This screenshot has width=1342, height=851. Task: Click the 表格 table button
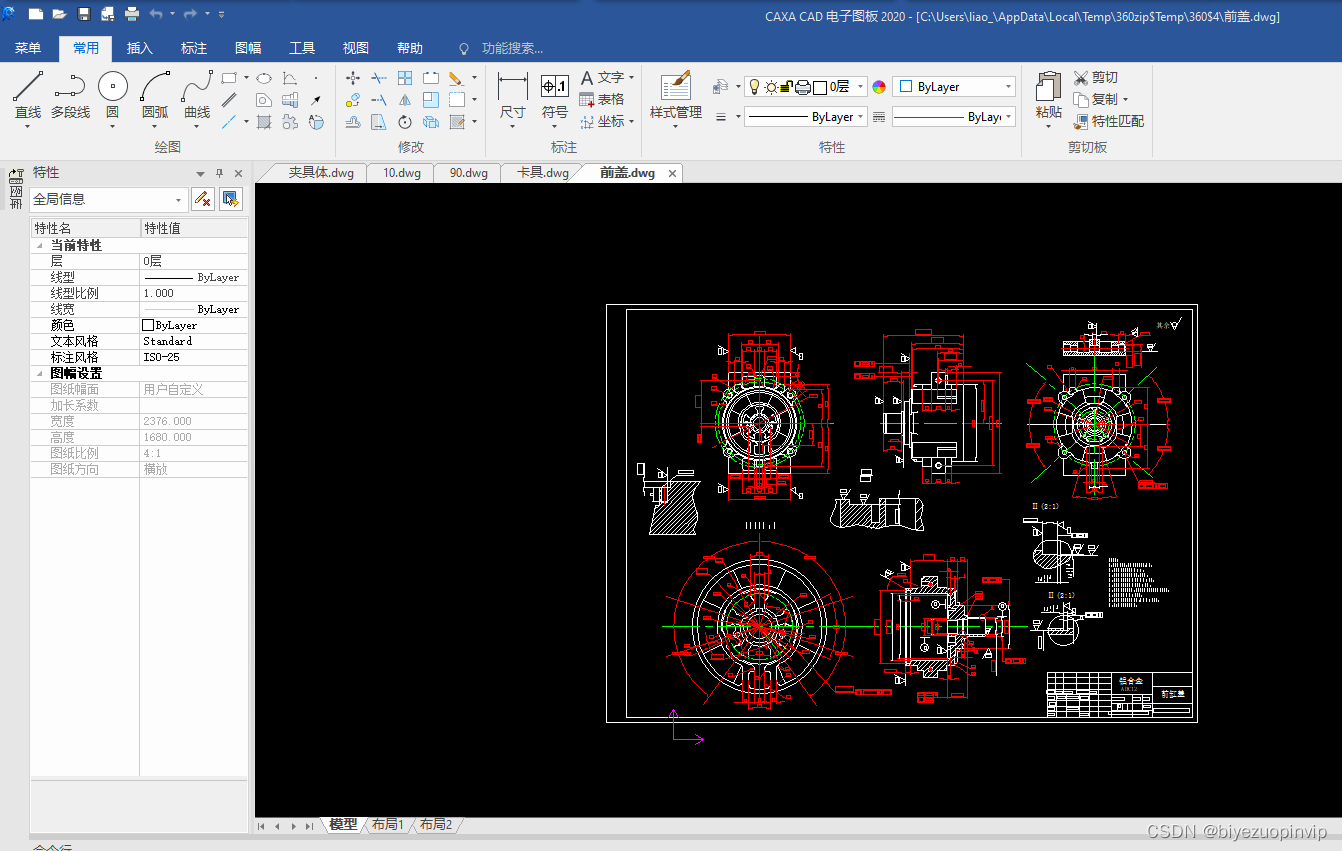pyautogui.click(x=602, y=100)
